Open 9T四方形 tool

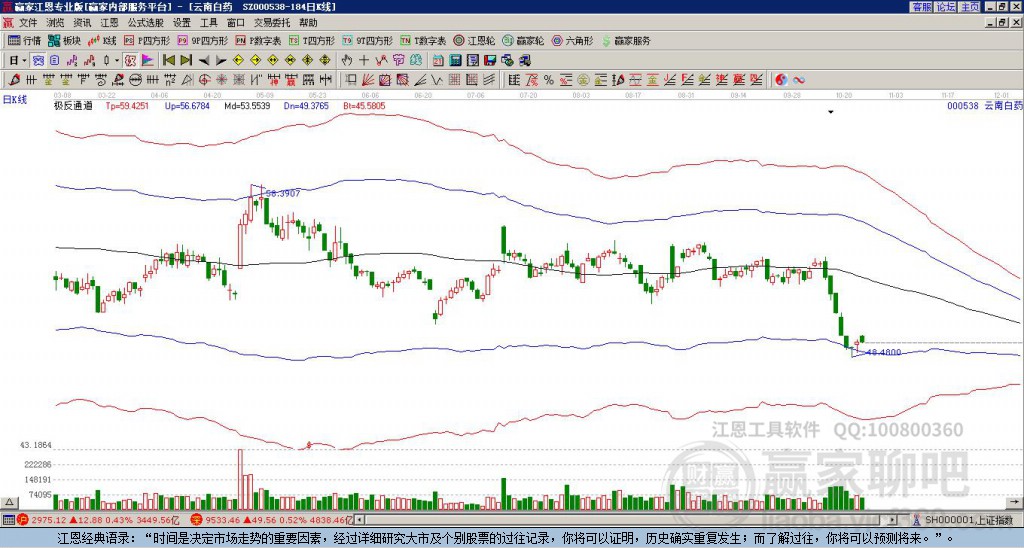coord(368,40)
